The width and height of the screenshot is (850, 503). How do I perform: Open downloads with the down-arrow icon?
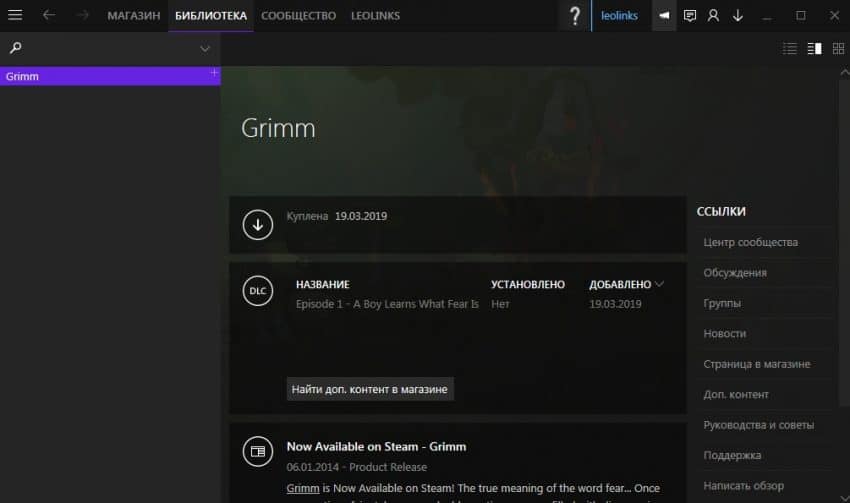738,16
